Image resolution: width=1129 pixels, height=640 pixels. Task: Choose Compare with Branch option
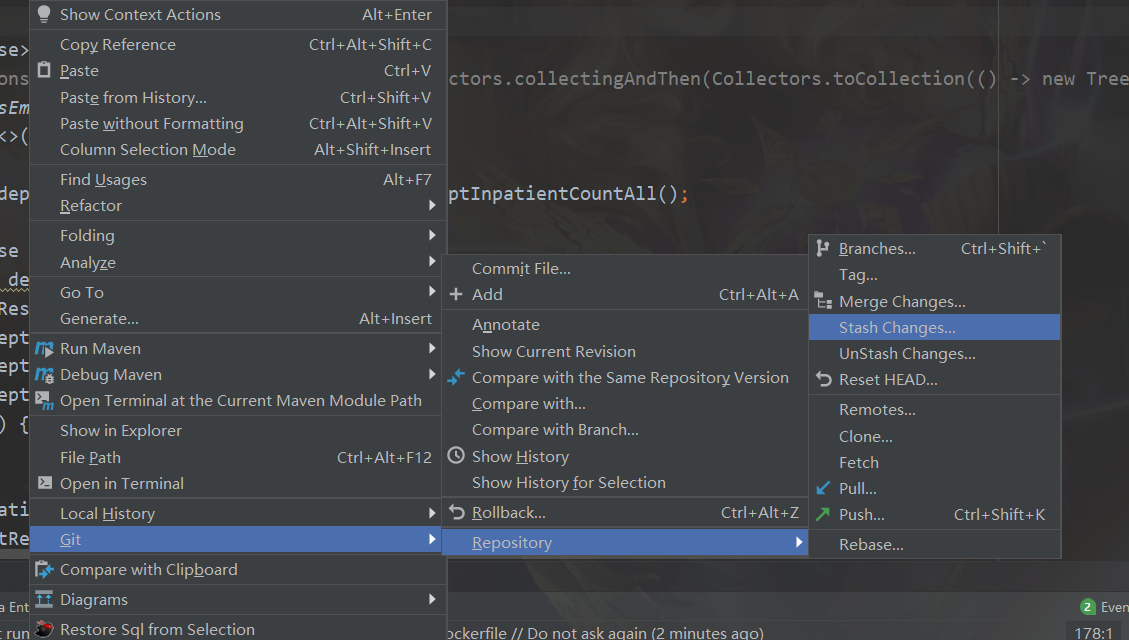pos(555,430)
